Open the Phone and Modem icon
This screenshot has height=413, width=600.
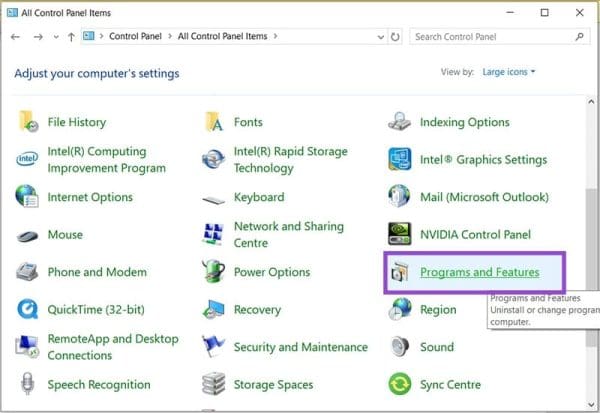coord(27,271)
